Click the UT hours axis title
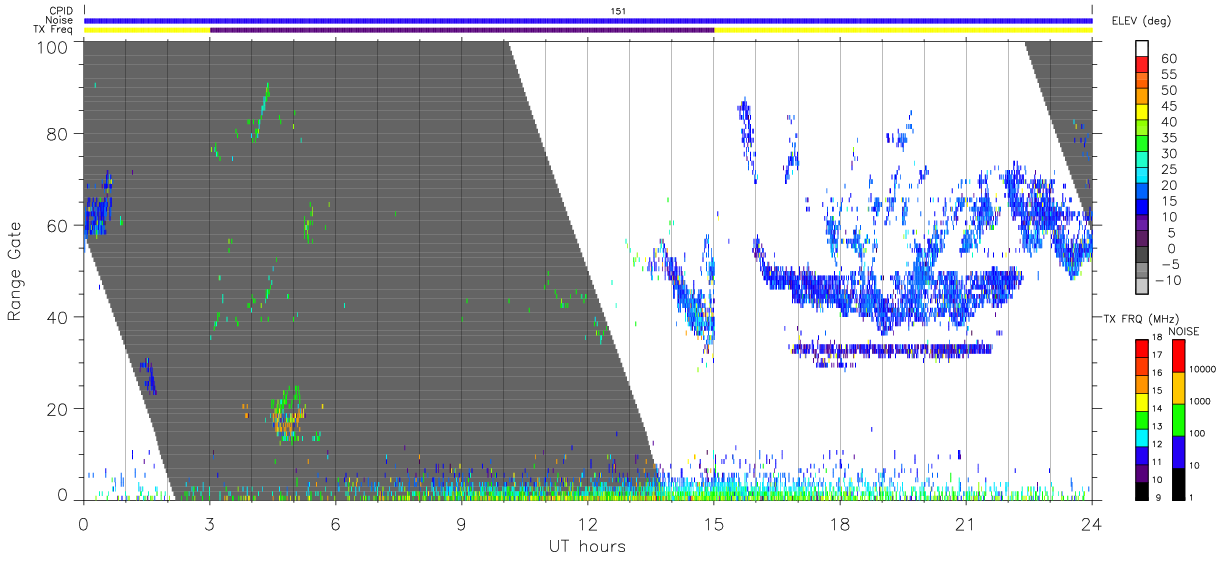Screen dimensions: 1228x567 [x=587, y=546]
